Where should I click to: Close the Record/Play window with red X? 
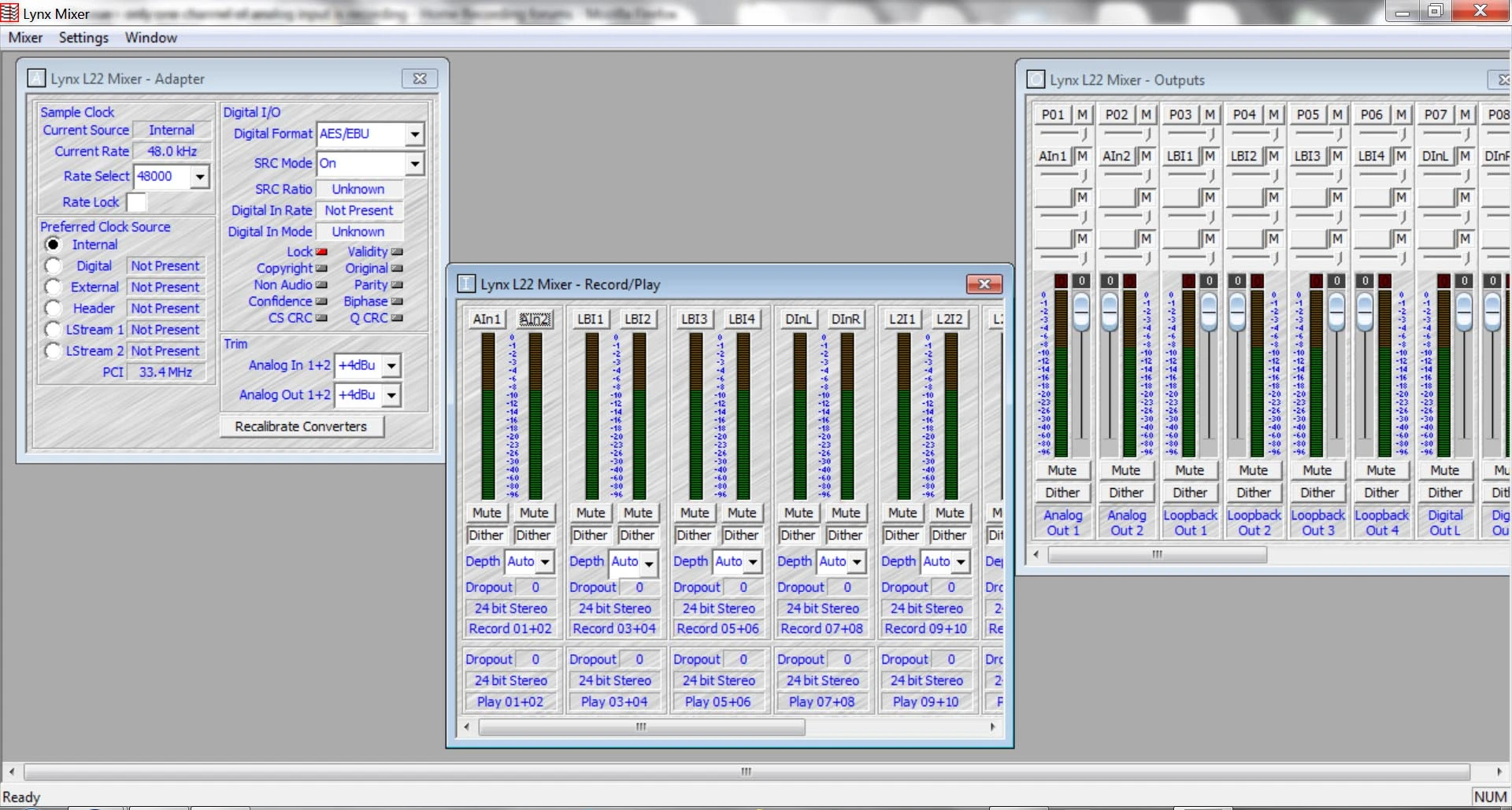pyautogui.click(x=984, y=283)
